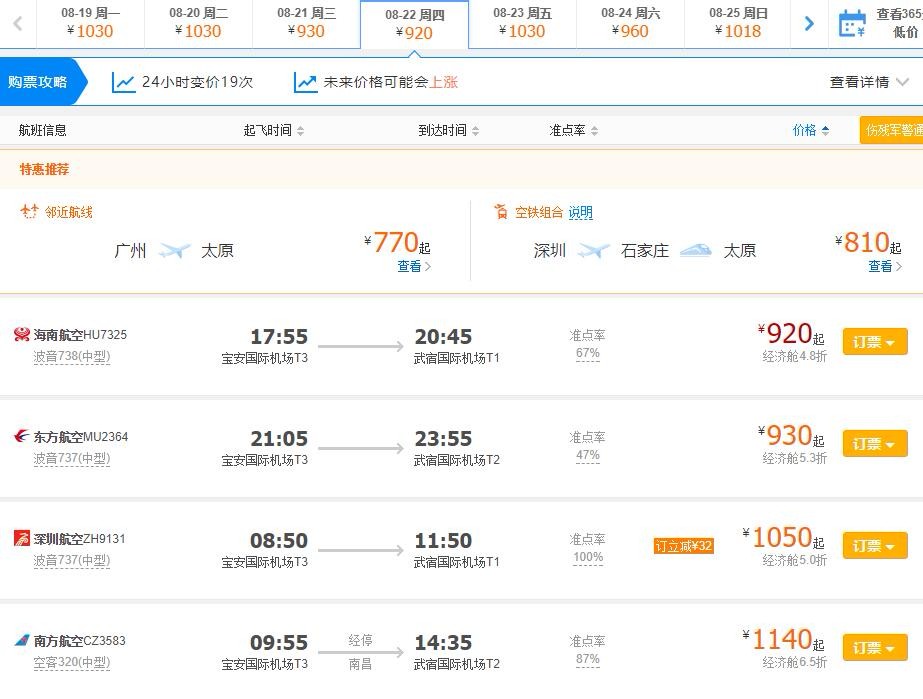The height and width of the screenshot is (699, 923).
Task: Sort flights by arrival time
Action: coord(449,130)
